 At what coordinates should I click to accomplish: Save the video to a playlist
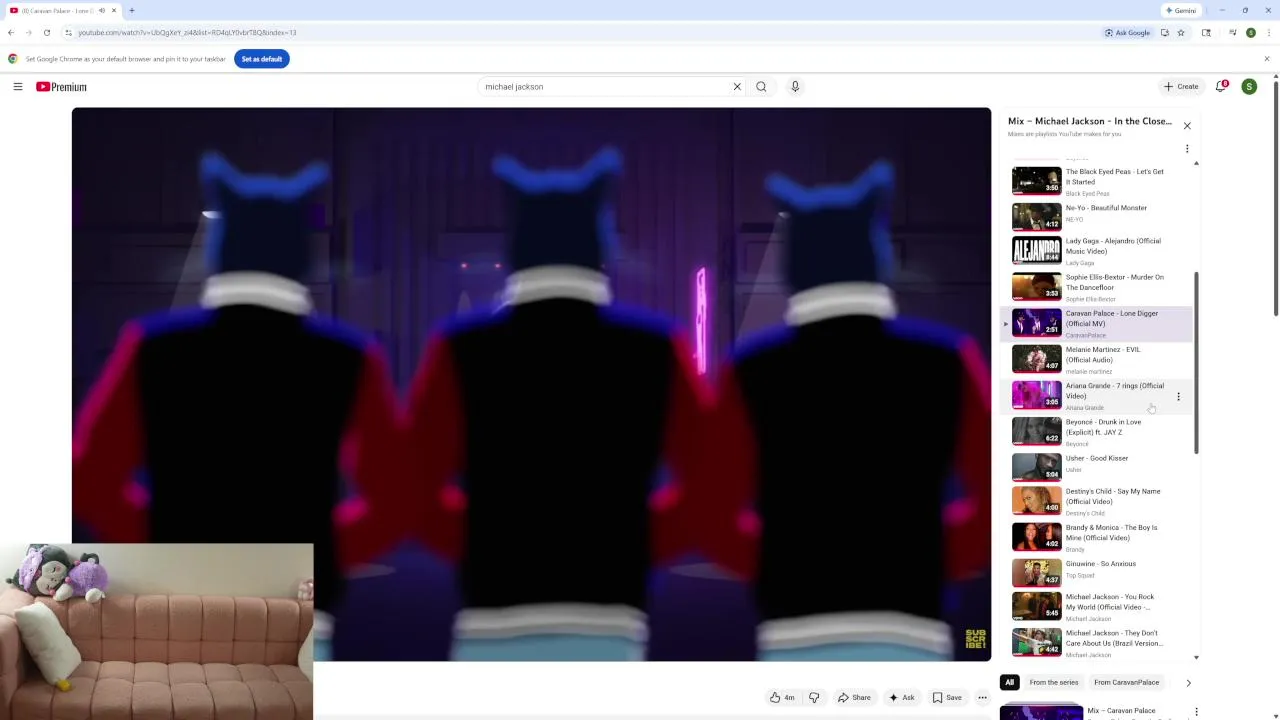pos(947,698)
